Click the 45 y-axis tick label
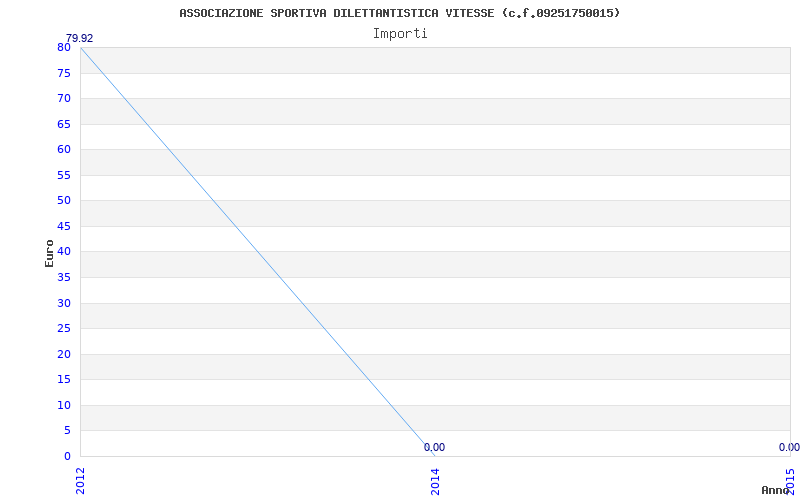The image size is (800, 500). [64, 226]
